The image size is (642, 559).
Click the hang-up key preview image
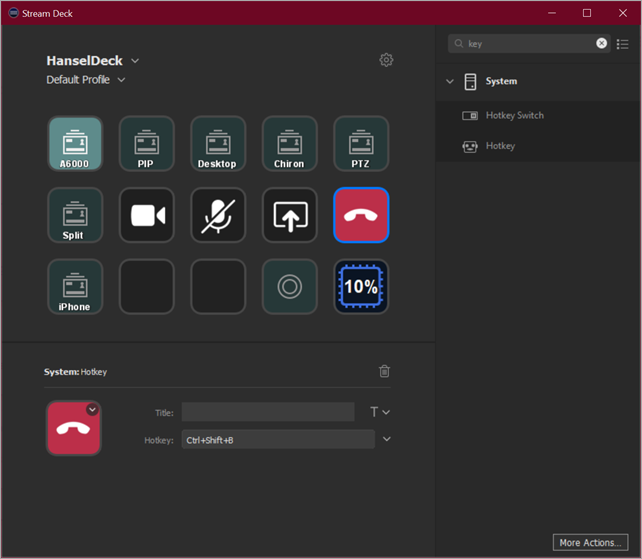[74, 428]
